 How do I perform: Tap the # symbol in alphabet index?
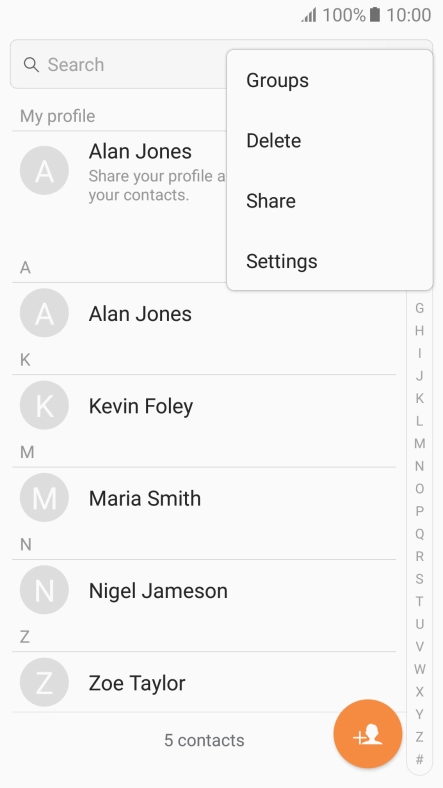pyautogui.click(x=419, y=759)
